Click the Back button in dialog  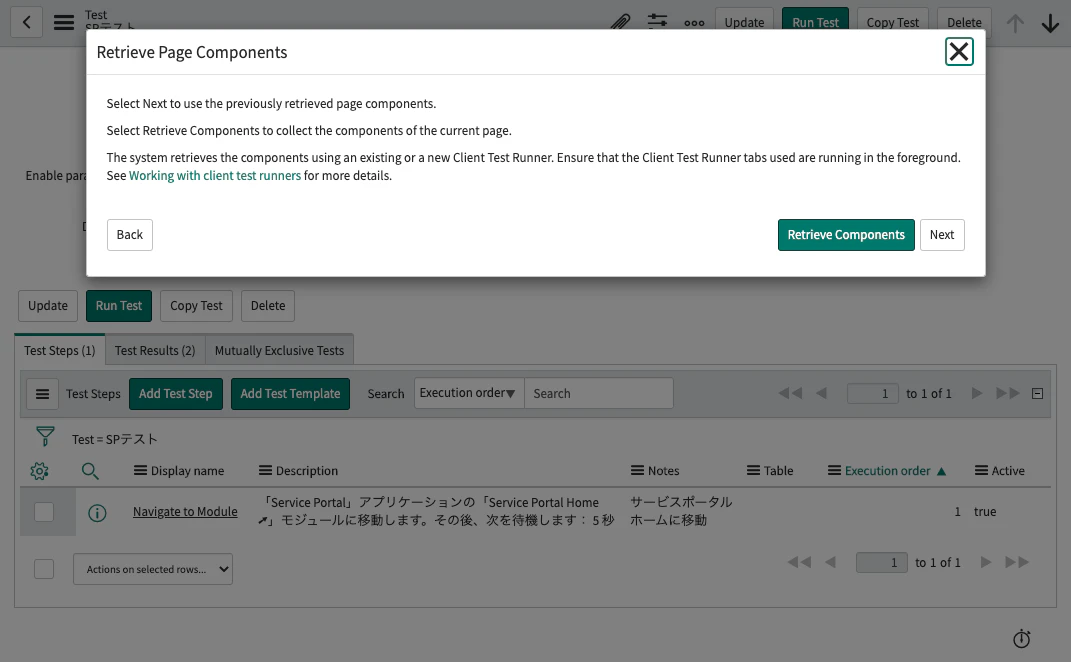(130, 234)
